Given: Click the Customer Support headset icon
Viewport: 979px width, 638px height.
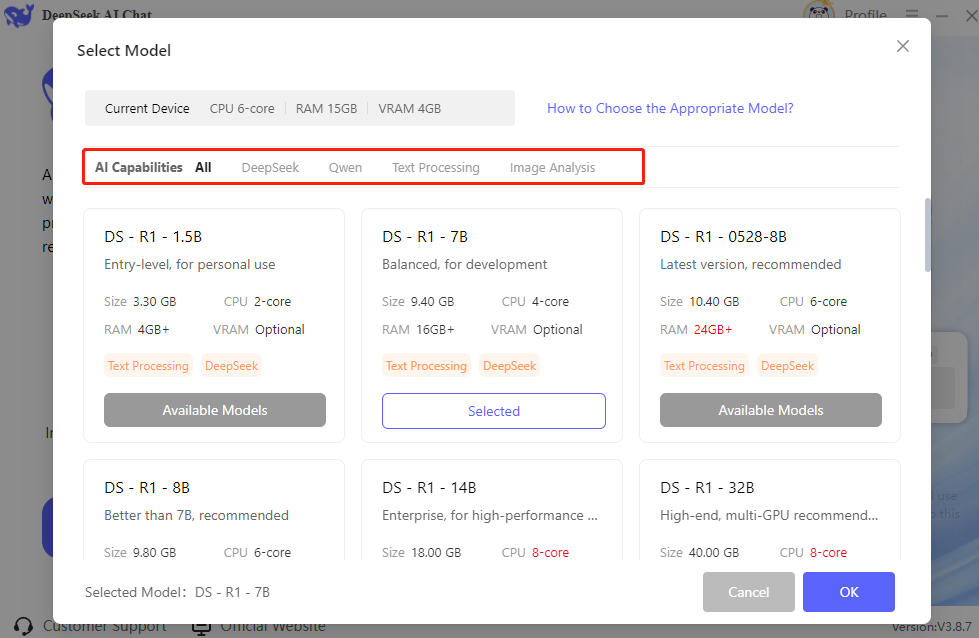Looking at the screenshot, I should click(x=23, y=626).
